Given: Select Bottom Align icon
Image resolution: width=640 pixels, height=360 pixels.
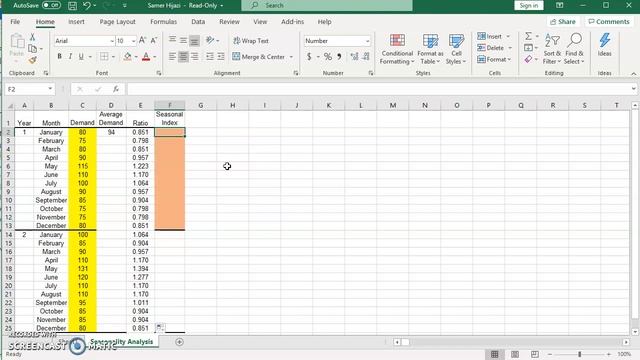Looking at the screenshot, I should (195, 40).
